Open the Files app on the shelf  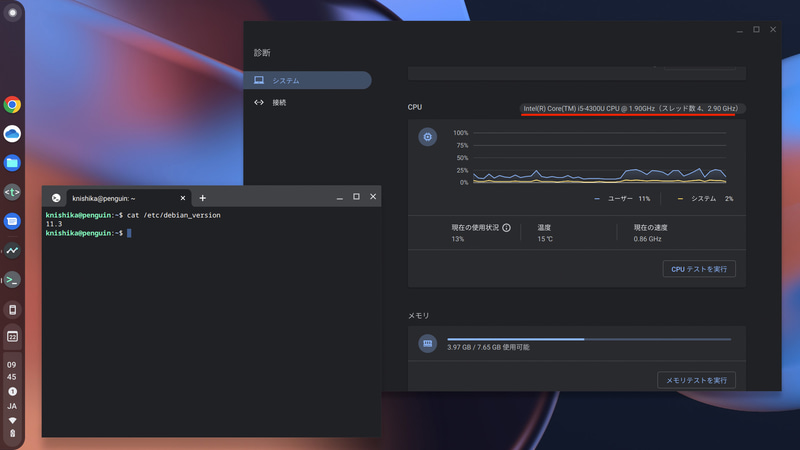pyautogui.click(x=12, y=163)
